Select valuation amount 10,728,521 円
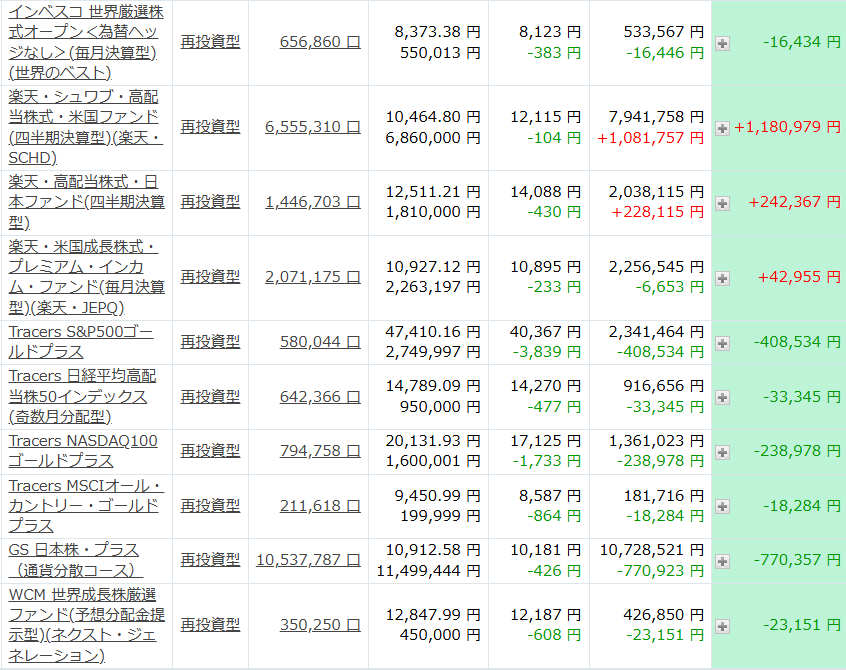 652,550
